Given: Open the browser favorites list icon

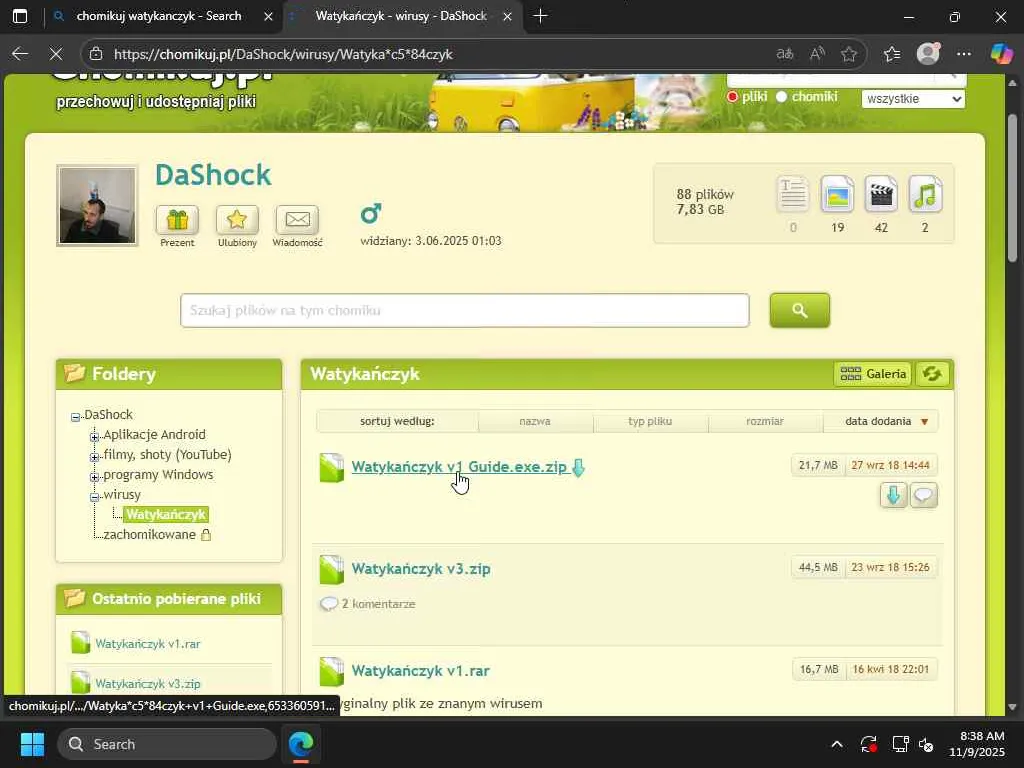Looking at the screenshot, I should pos(892,54).
